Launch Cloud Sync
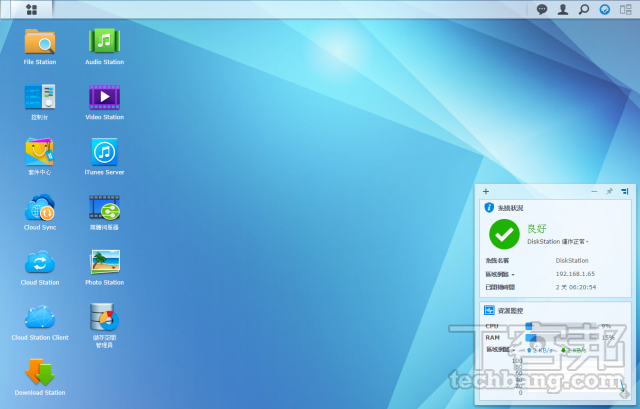Image resolution: width=640 pixels, height=409 pixels. point(40,207)
